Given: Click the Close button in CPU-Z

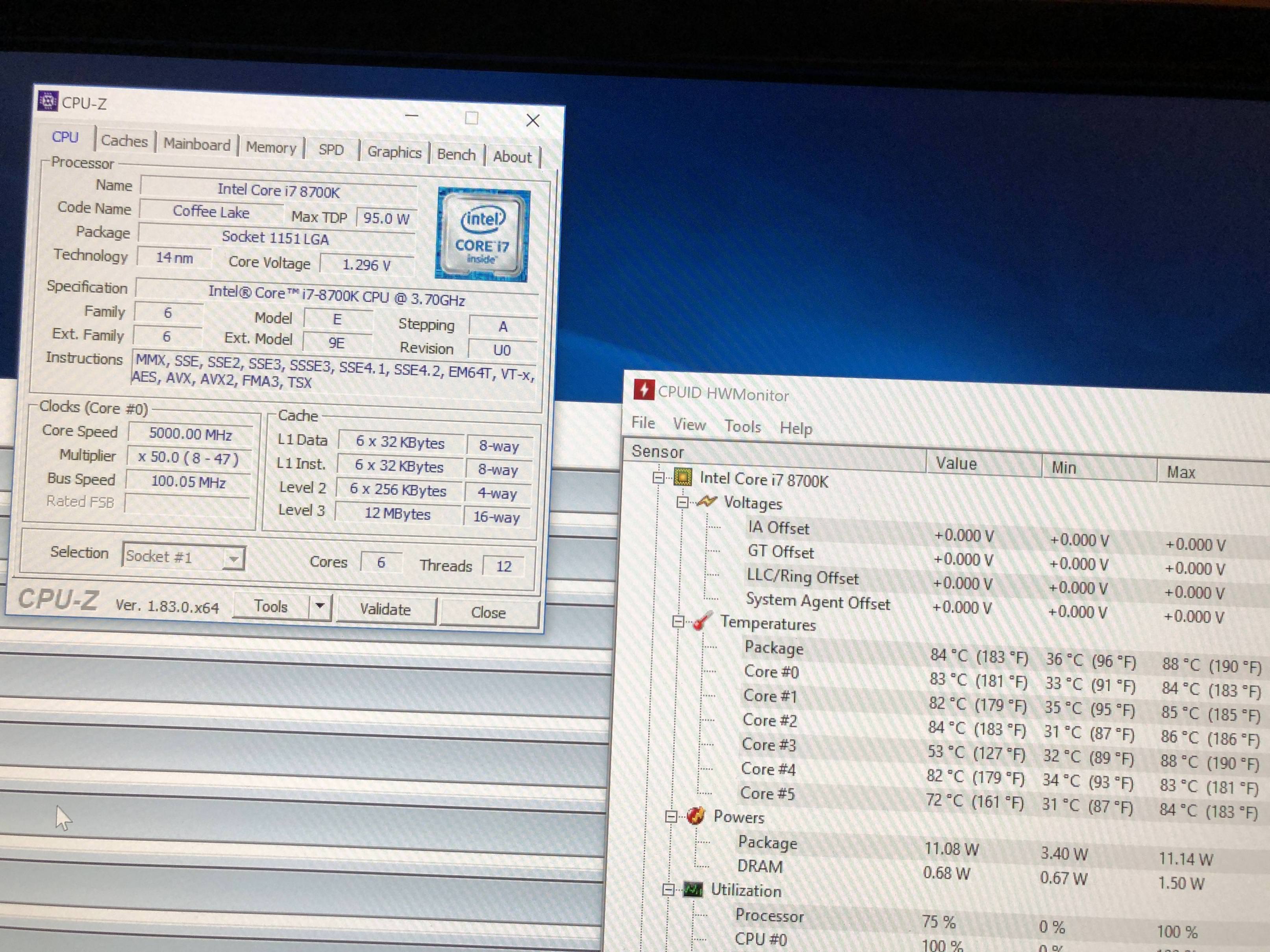Looking at the screenshot, I should pos(488,613).
